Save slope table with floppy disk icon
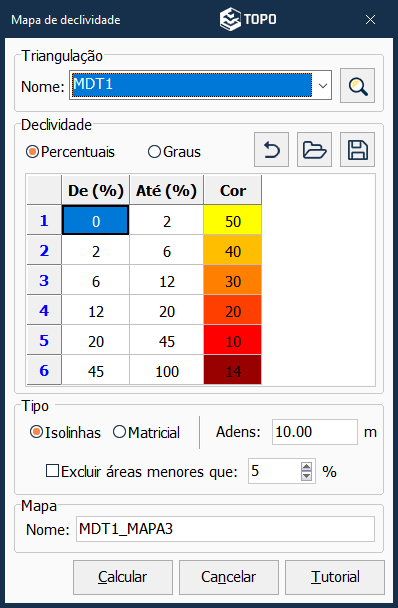 [357, 150]
